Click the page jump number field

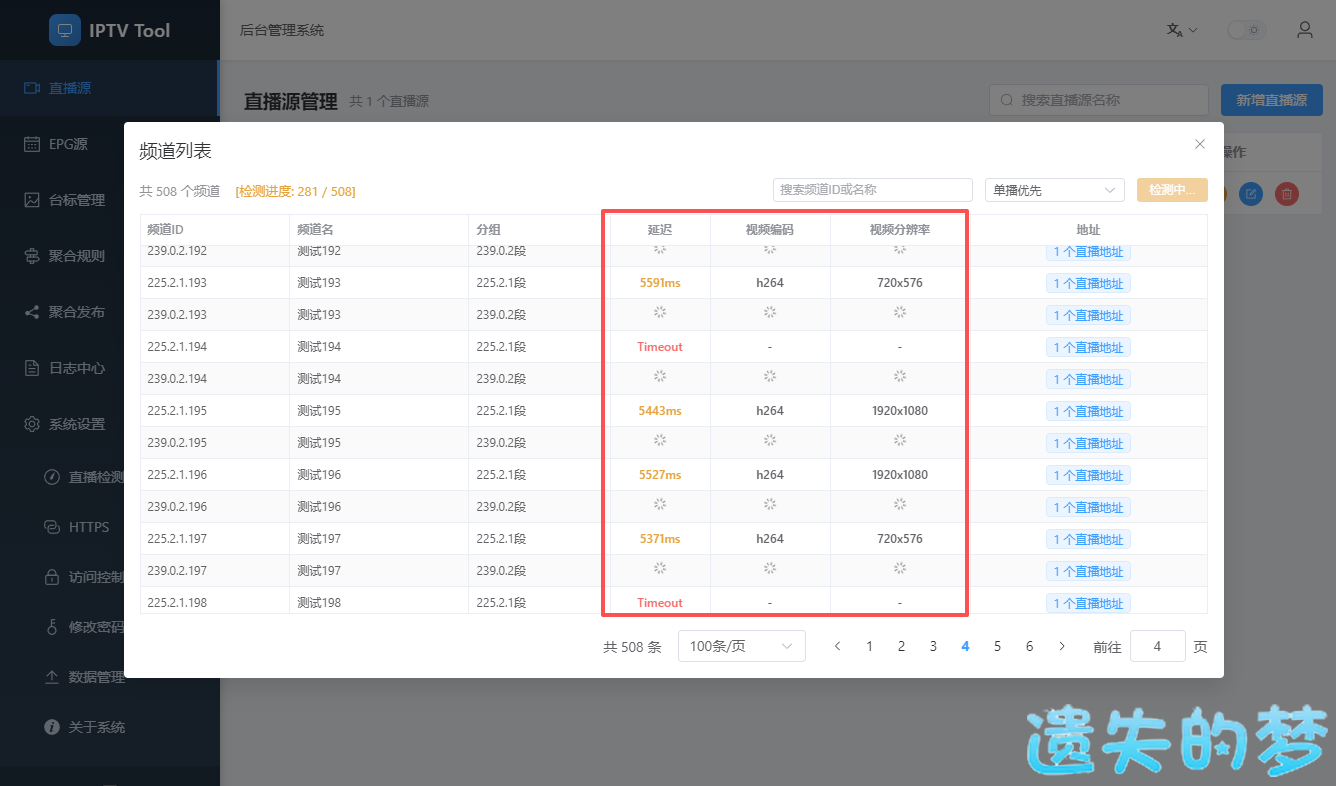tap(1158, 646)
